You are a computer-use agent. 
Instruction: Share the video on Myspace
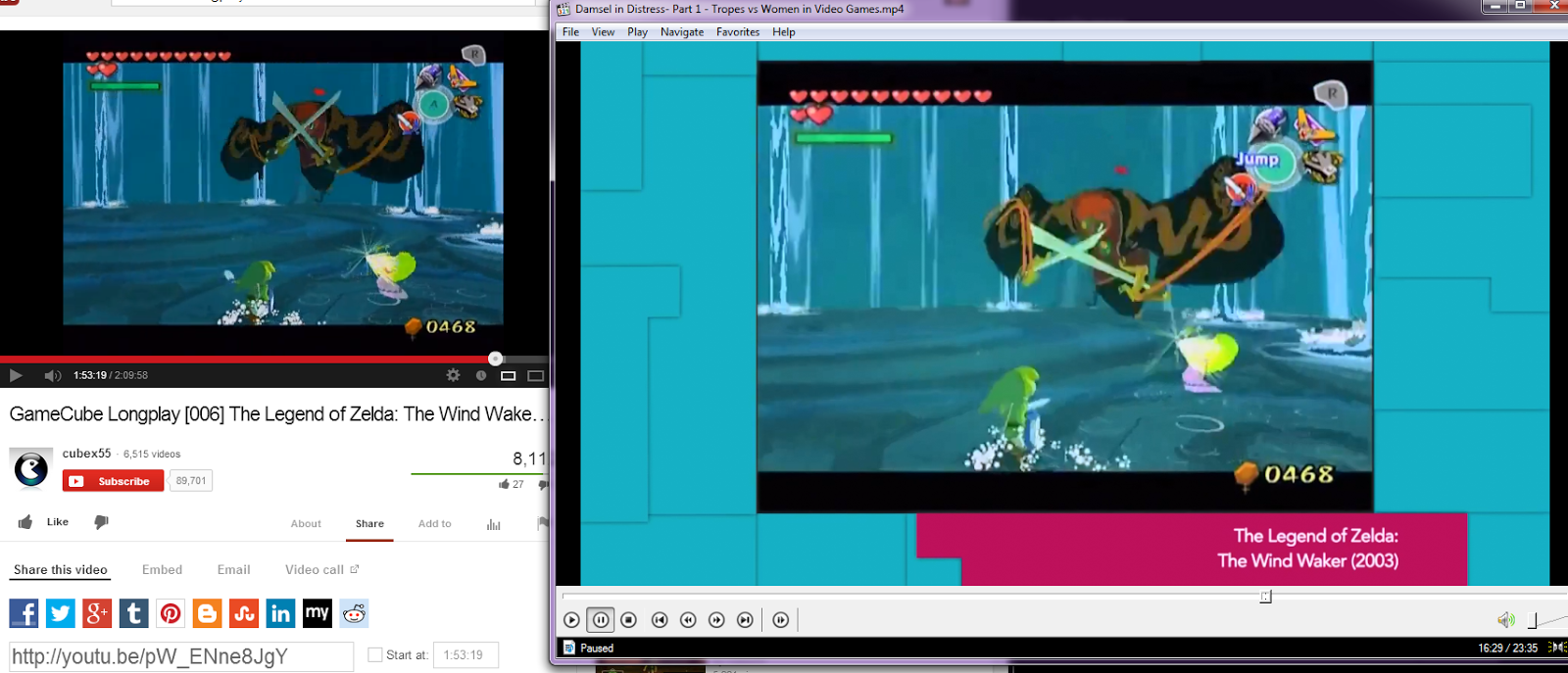point(318,613)
